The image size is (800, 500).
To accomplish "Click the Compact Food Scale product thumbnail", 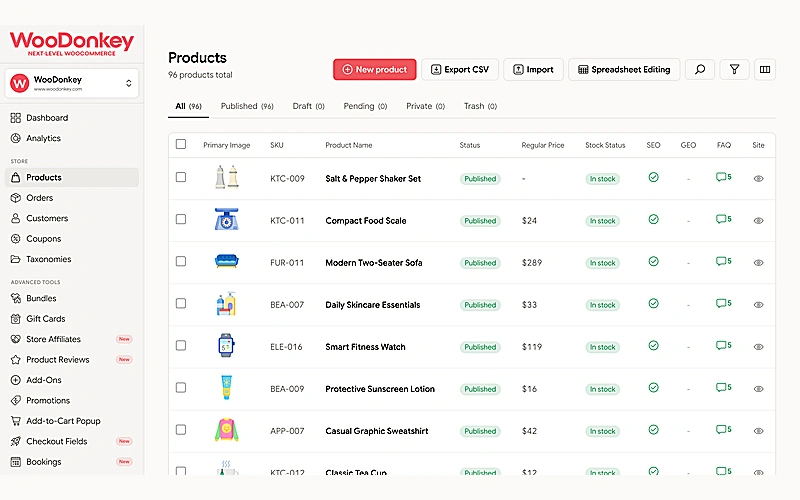I will pyautogui.click(x=227, y=219).
